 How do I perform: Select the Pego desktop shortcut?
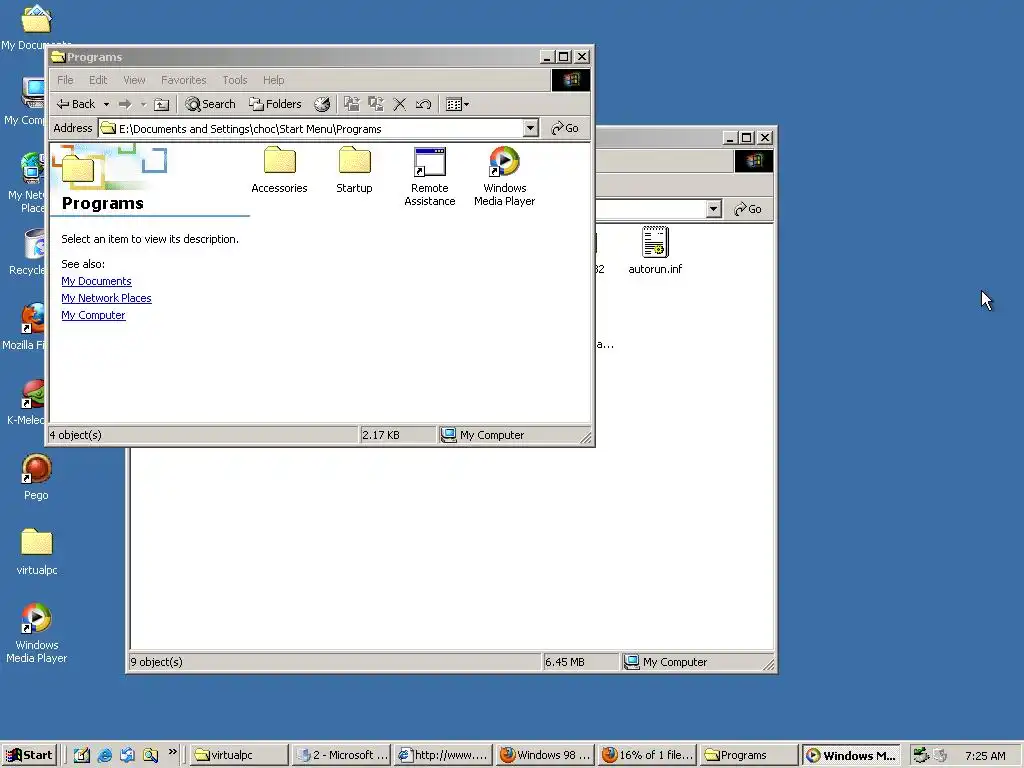pos(36,477)
